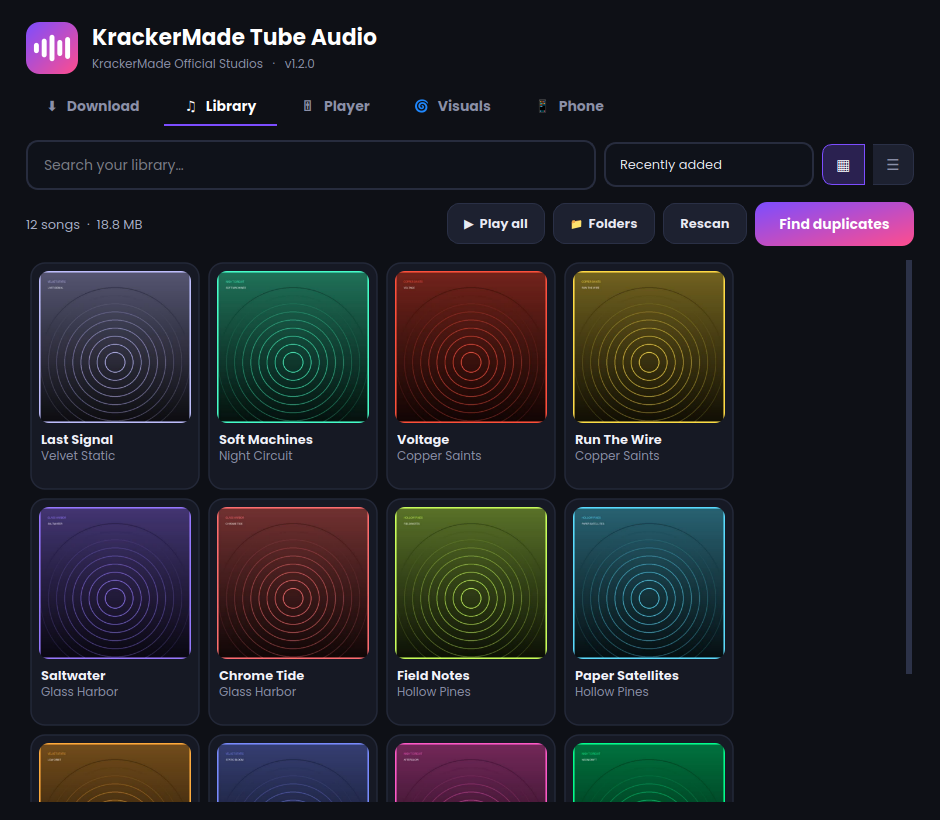Click the Soft Machines song title
This screenshot has width=940, height=820.
266,439
